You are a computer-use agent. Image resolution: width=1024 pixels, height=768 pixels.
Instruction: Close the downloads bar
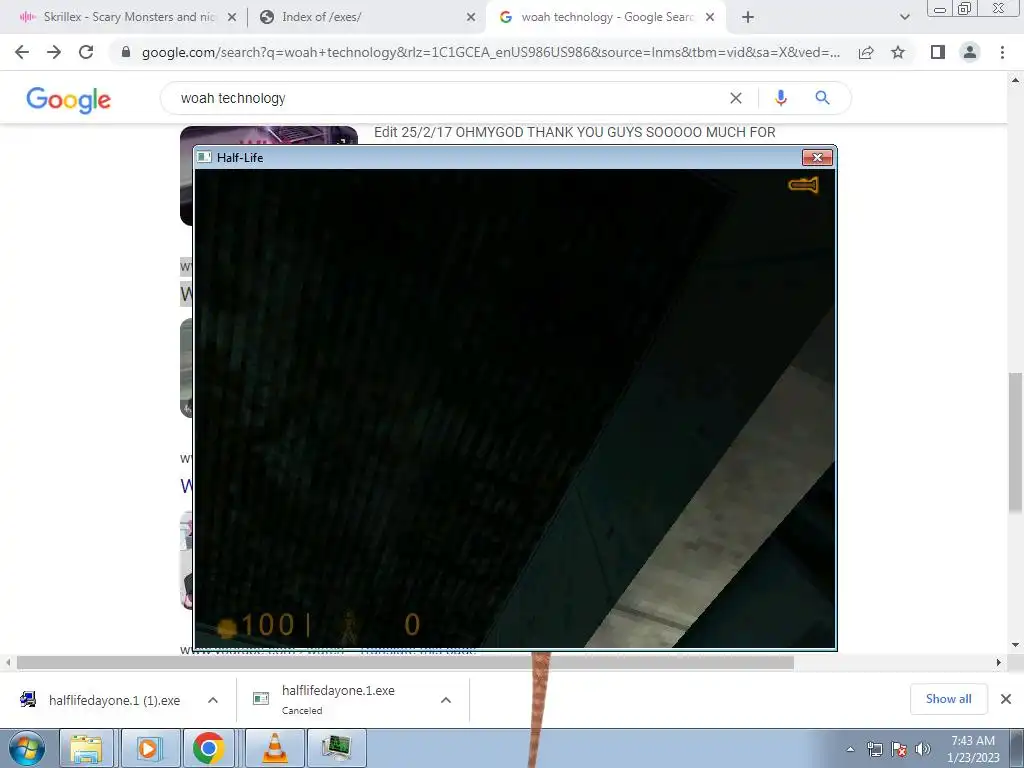(x=1006, y=699)
